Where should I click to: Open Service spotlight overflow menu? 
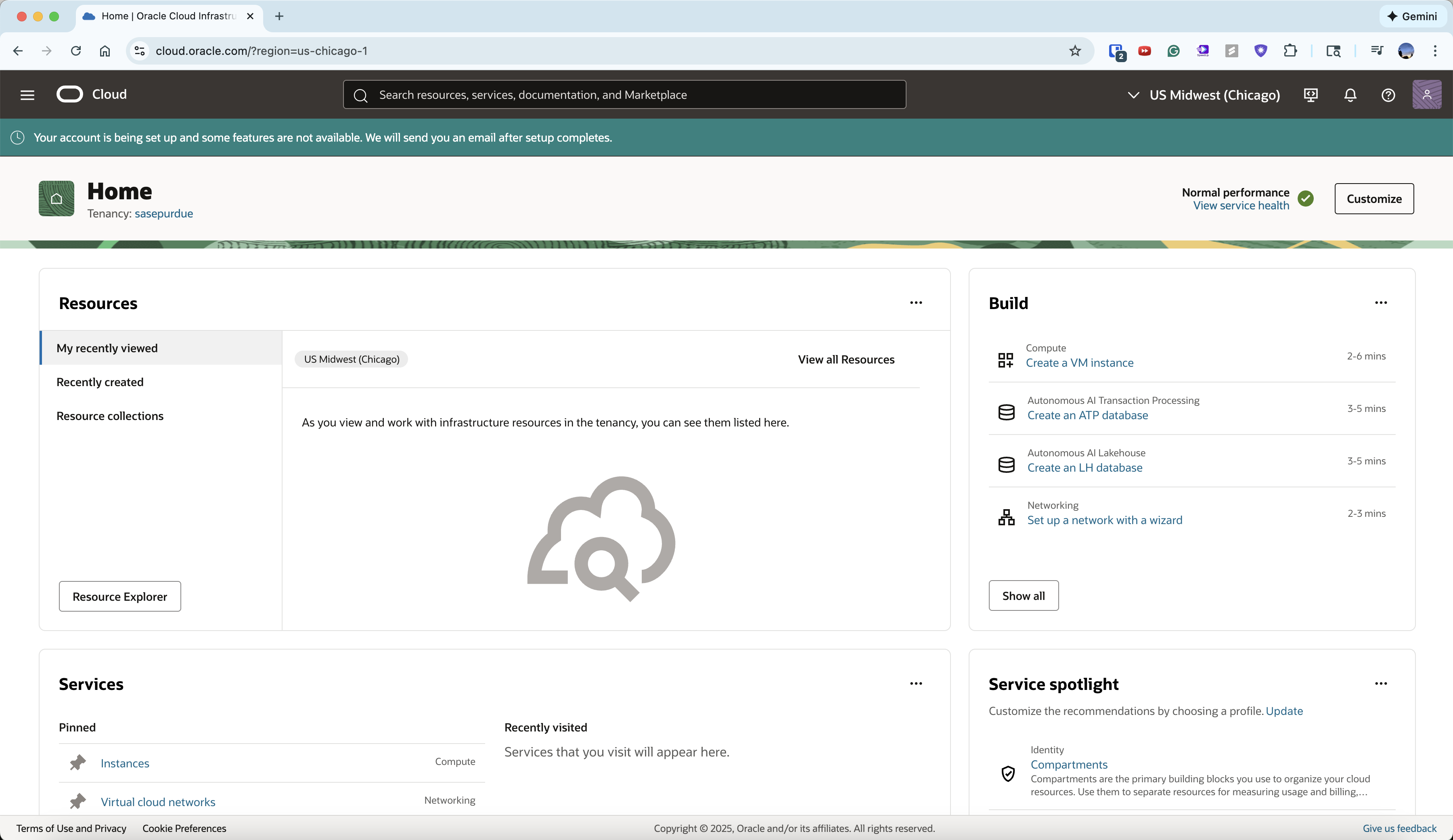(x=1381, y=683)
